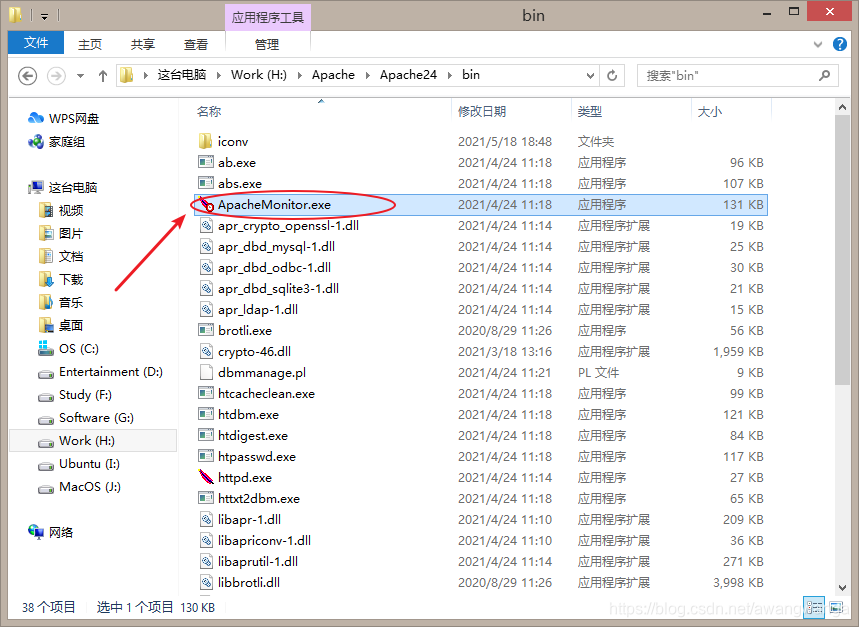
Task: Click the abs.exe application icon
Action: [x=206, y=183]
